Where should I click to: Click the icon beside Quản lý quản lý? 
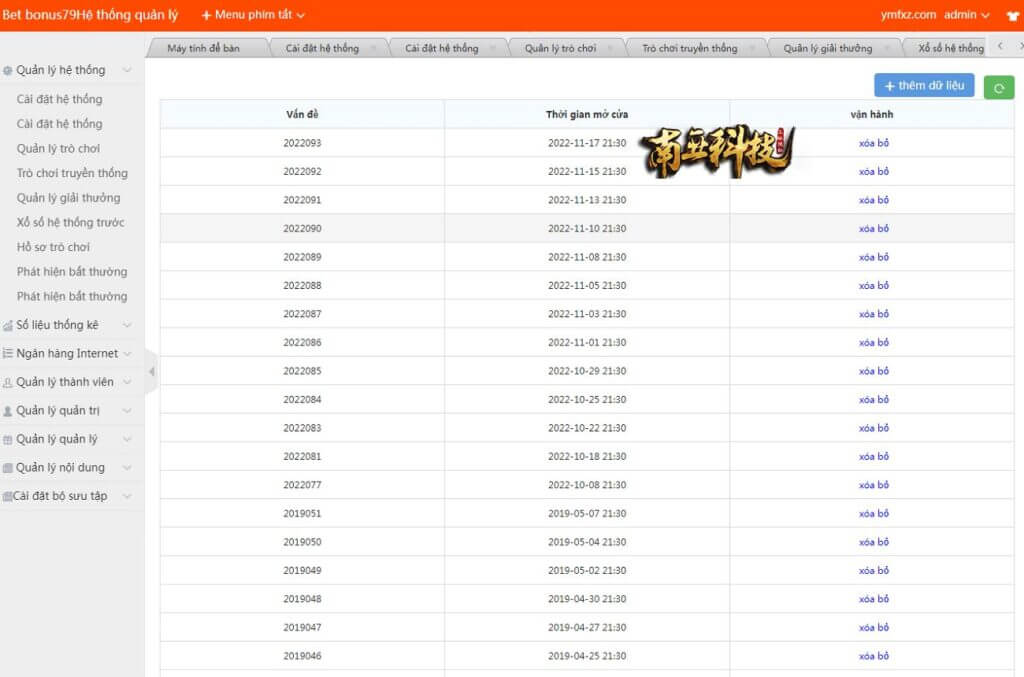point(8,439)
